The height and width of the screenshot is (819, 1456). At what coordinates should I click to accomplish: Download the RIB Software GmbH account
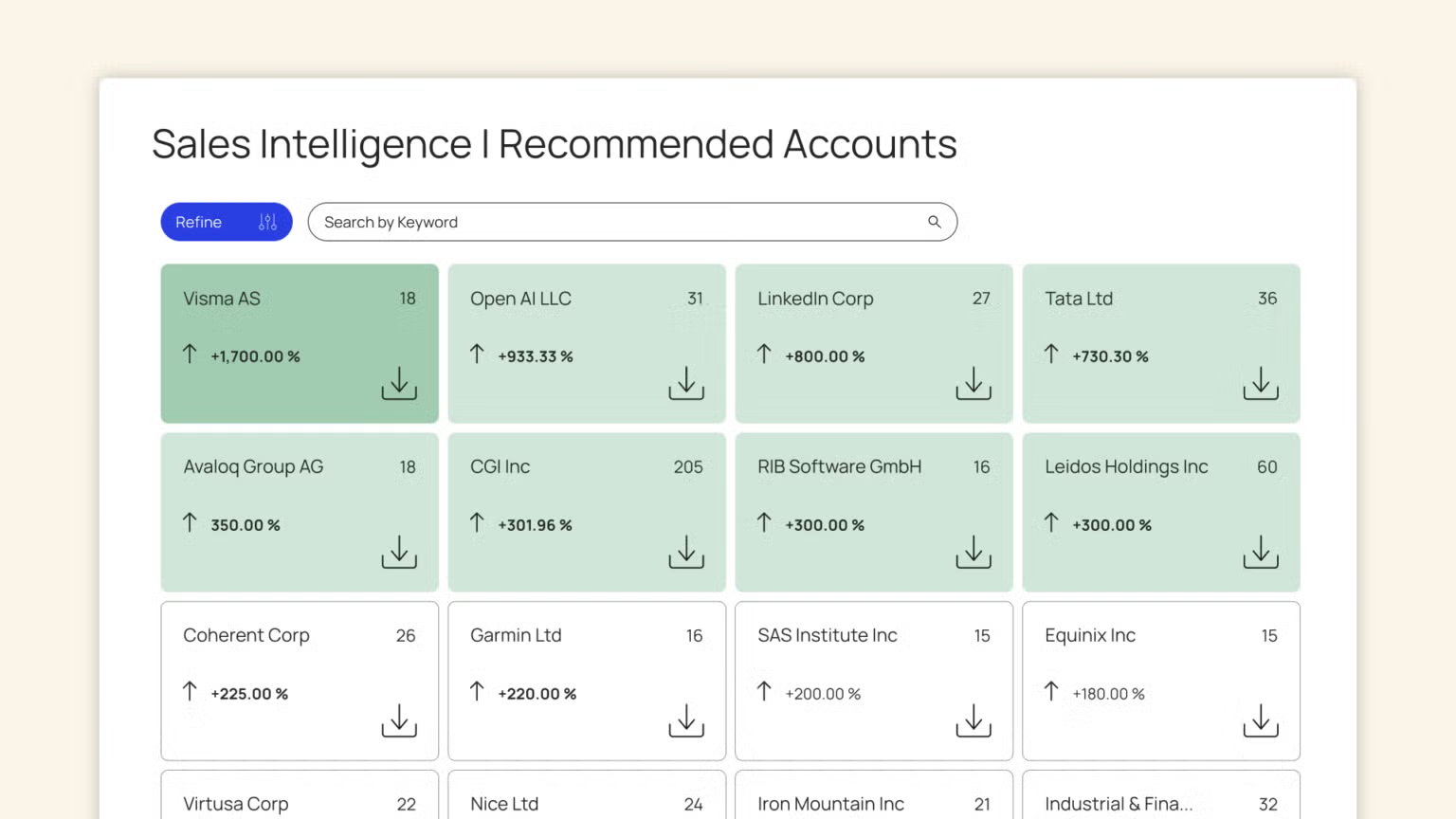[974, 552]
